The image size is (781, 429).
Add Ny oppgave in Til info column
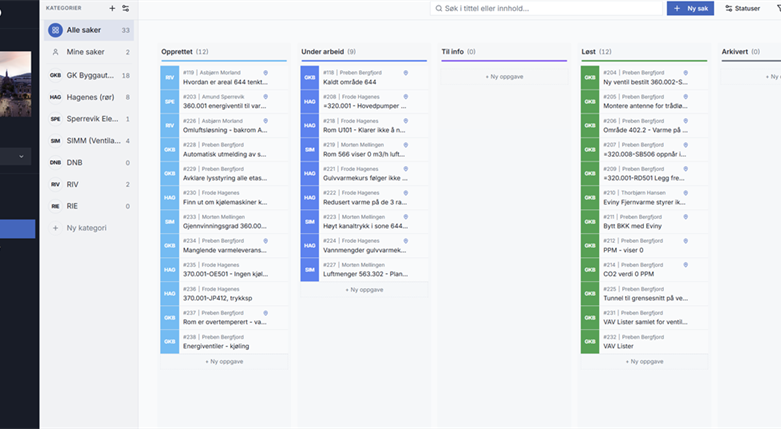504,77
